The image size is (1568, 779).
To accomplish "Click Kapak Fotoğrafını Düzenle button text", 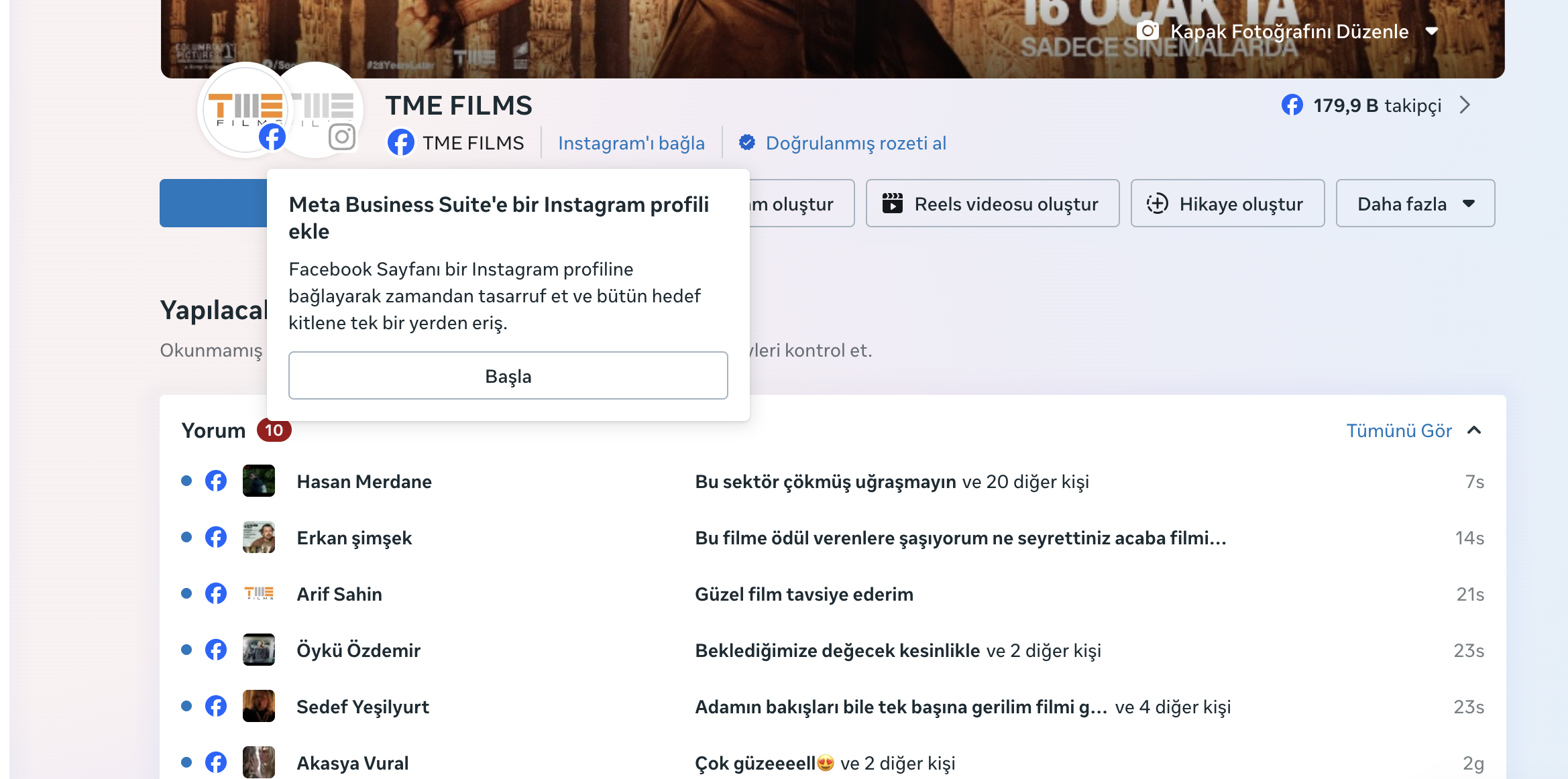I will (x=1289, y=32).
